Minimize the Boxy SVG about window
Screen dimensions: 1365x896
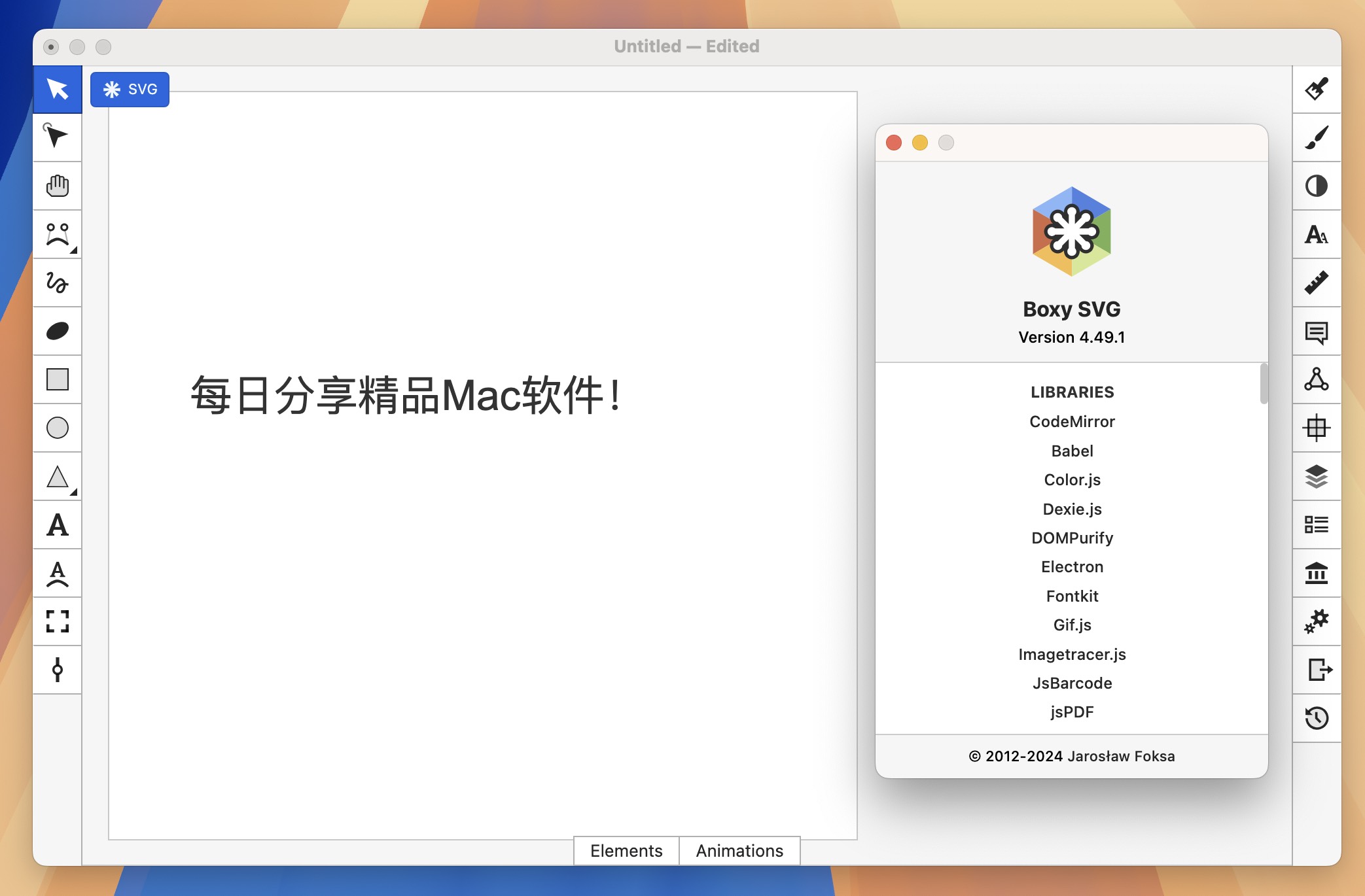click(x=920, y=143)
